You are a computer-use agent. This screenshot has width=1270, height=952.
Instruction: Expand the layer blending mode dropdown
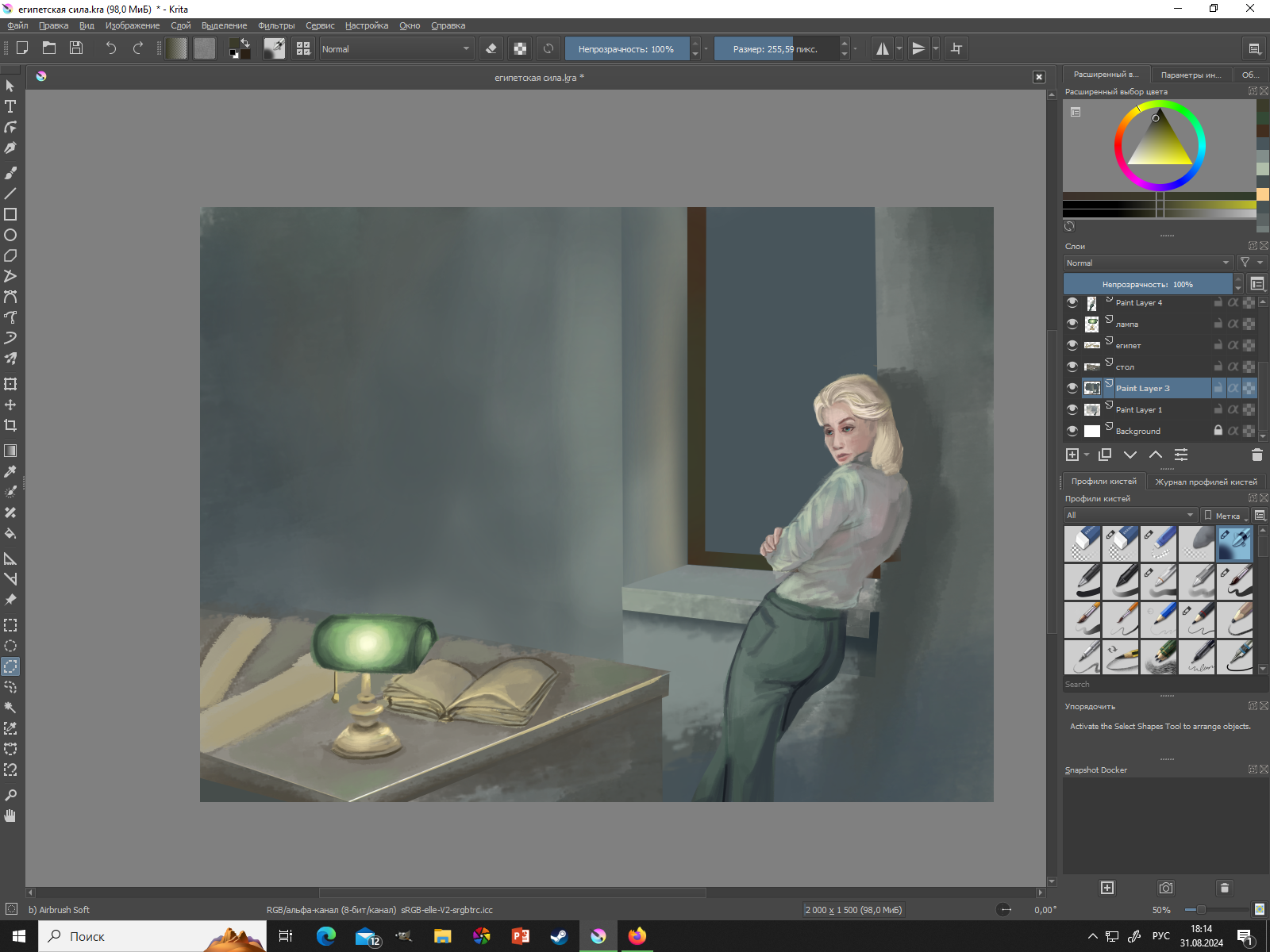[x=1147, y=263]
